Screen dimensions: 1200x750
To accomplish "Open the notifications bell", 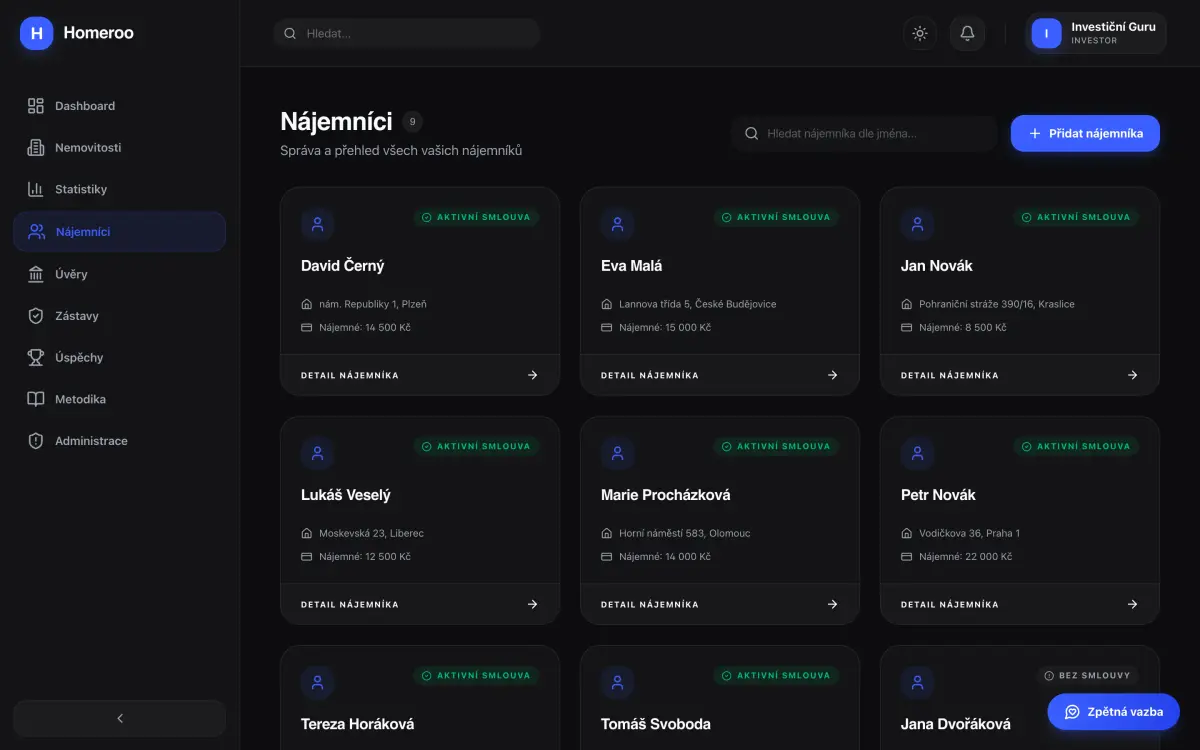I will [x=967, y=33].
